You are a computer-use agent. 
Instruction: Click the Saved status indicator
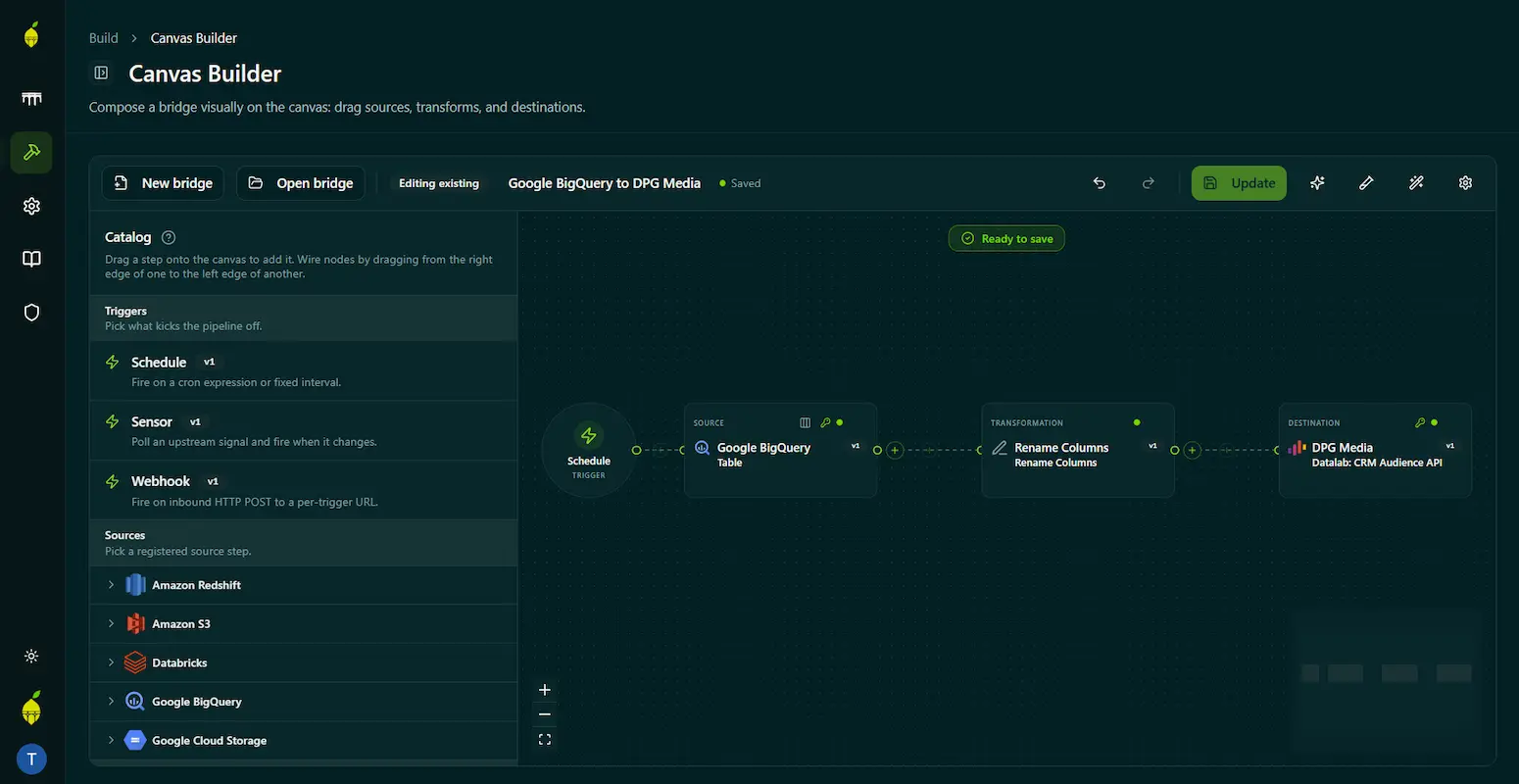click(740, 183)
